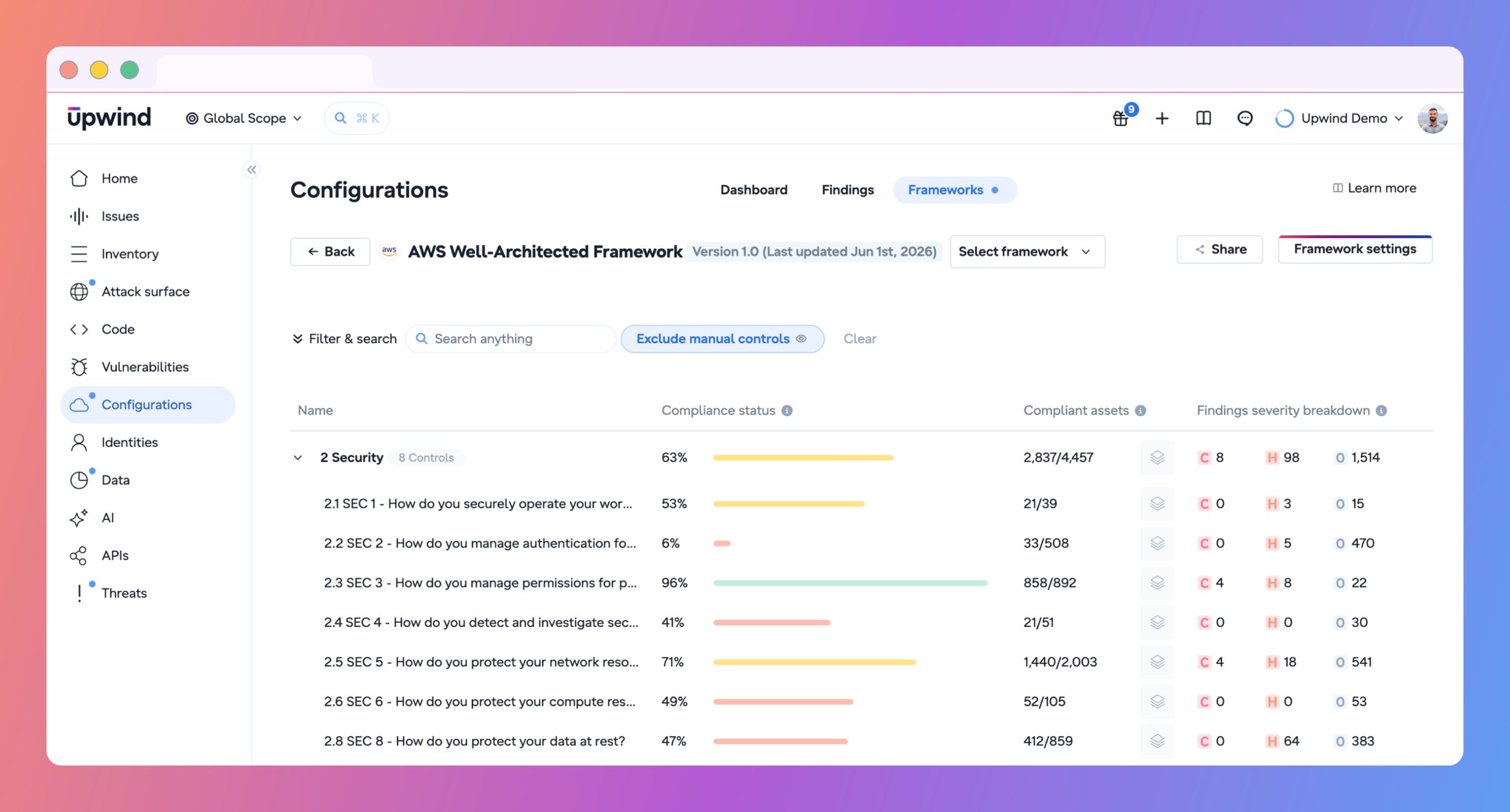Click layers icon in 2.8 SEC 8 row

[x=1157, y=741]
